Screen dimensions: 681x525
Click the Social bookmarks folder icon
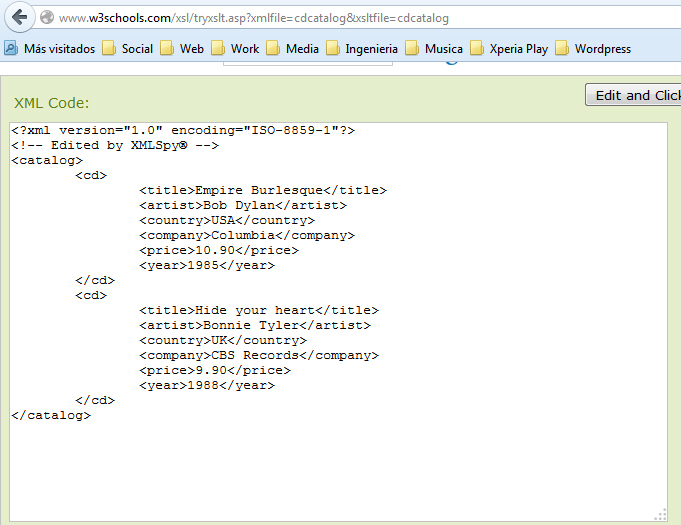coord(109,48)
